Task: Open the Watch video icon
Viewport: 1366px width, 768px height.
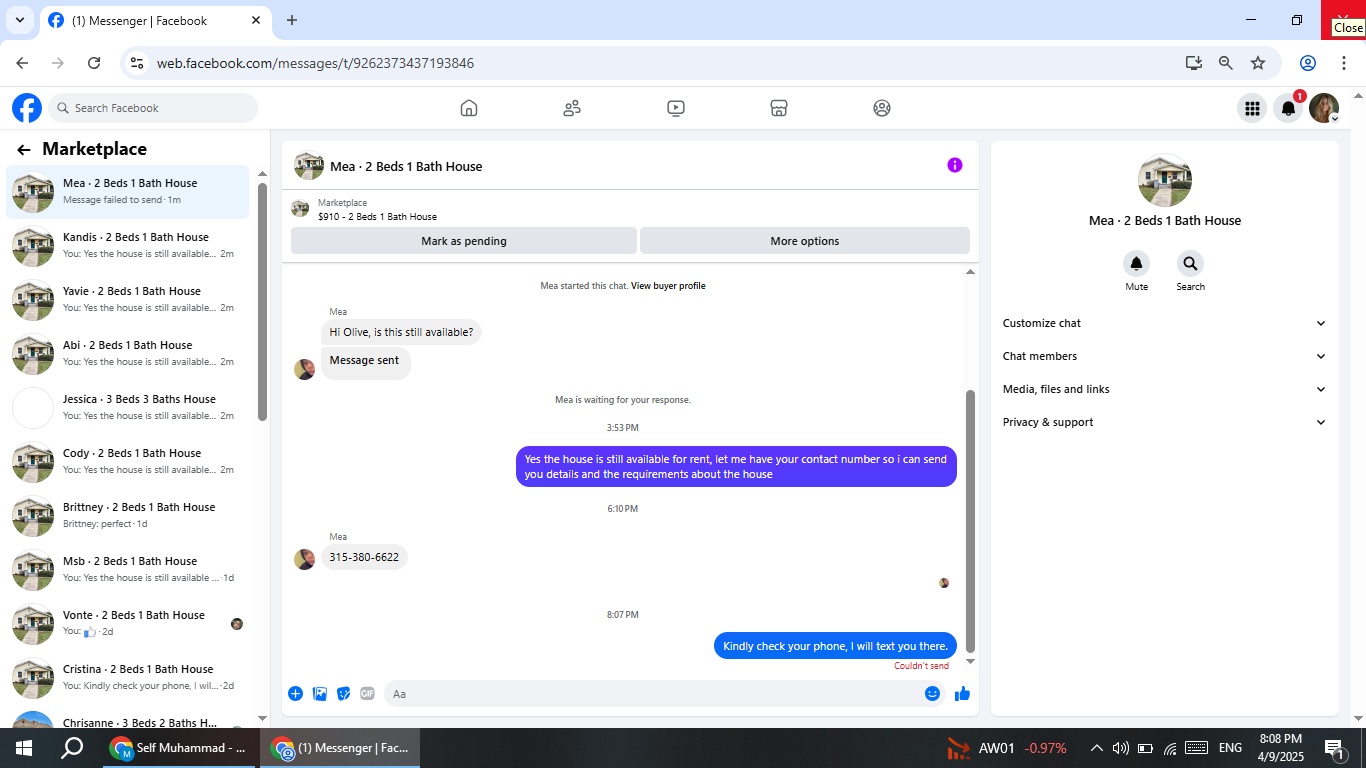Action: pyautogui.click(x=676, y=108)
